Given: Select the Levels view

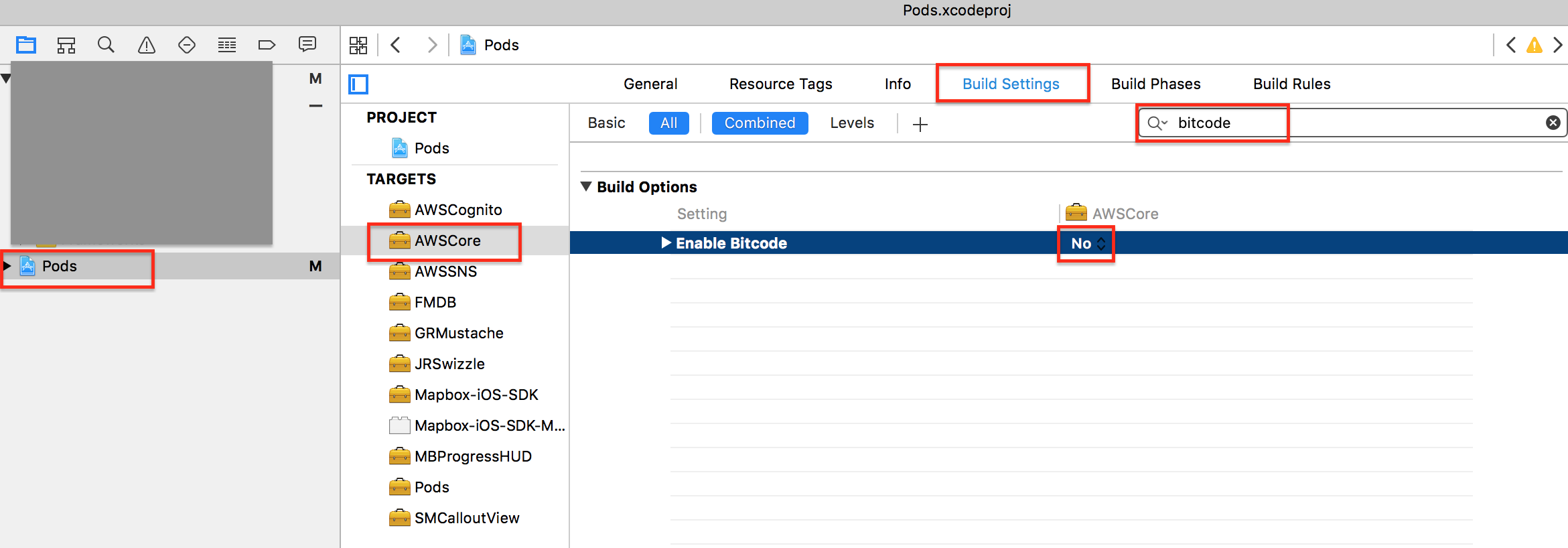Looking at the screenshot, I should [x=852, y=123].
